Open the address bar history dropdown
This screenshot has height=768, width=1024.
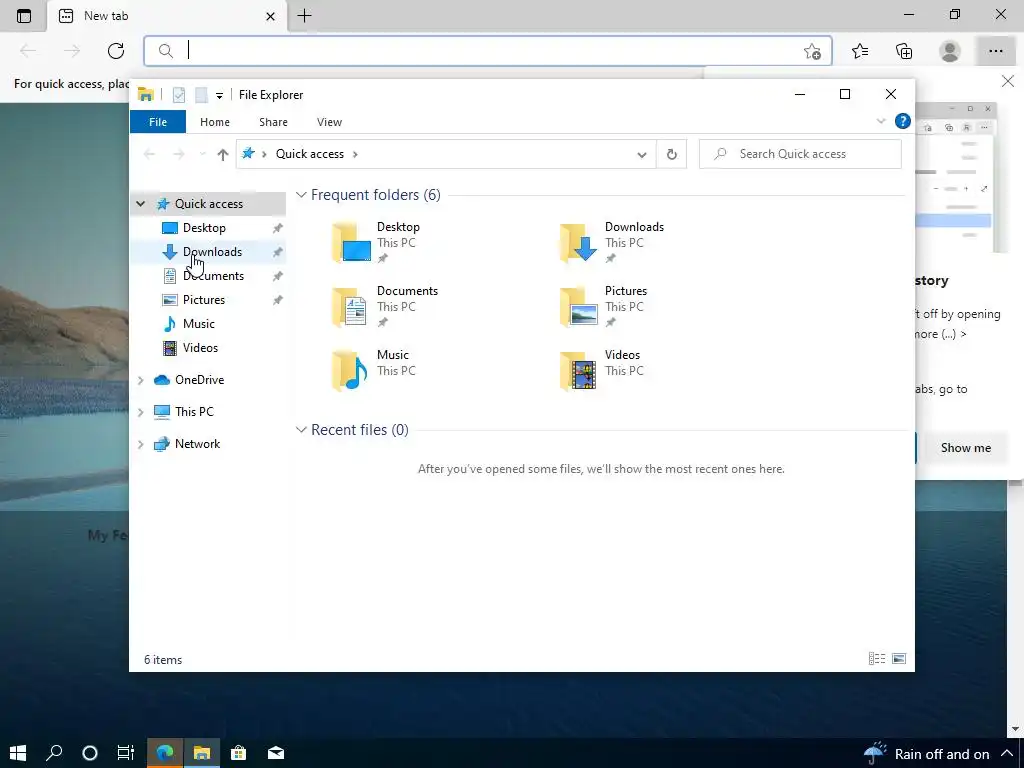(642, 155)
